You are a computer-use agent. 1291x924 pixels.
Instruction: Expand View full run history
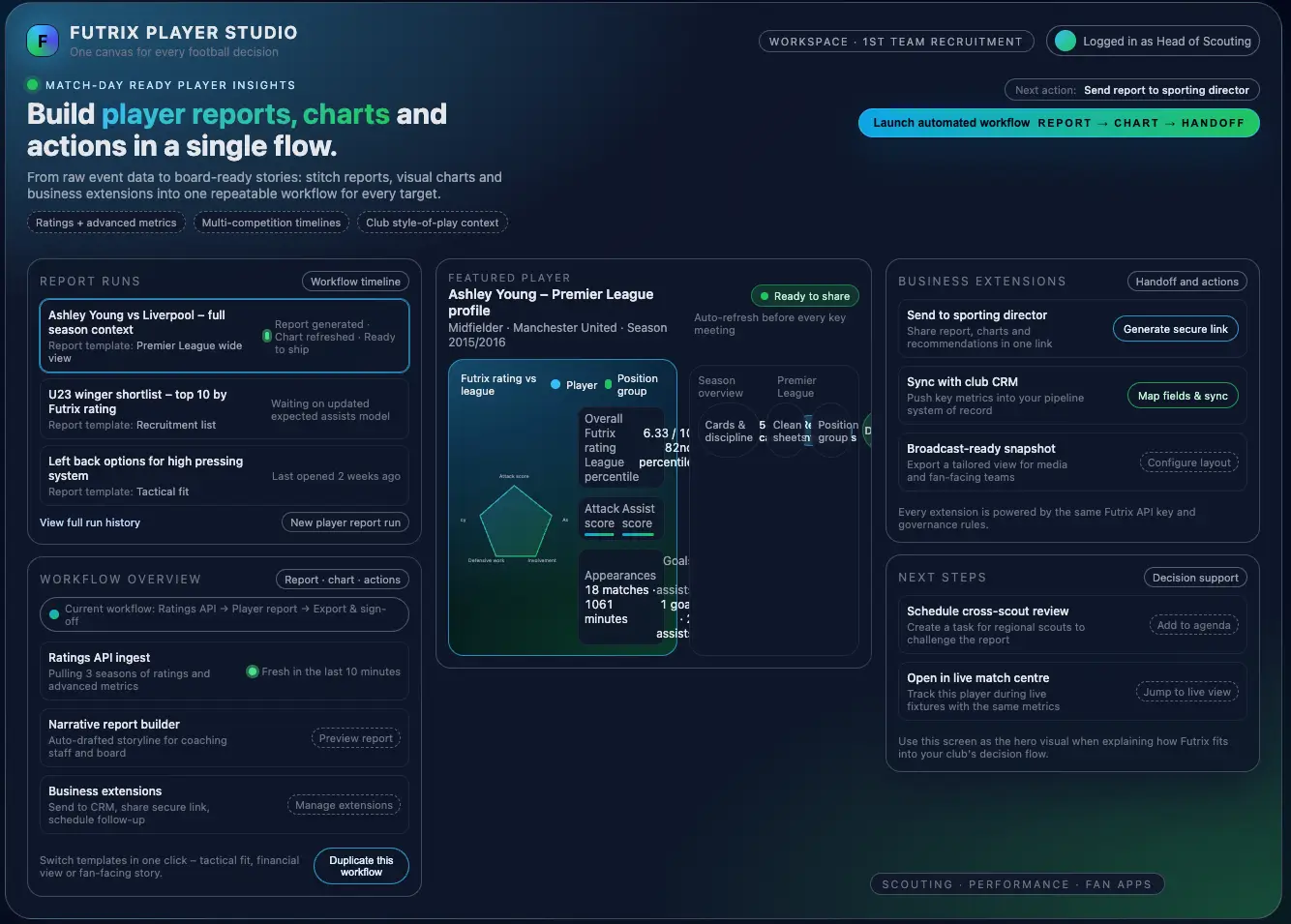coord(89,522)
